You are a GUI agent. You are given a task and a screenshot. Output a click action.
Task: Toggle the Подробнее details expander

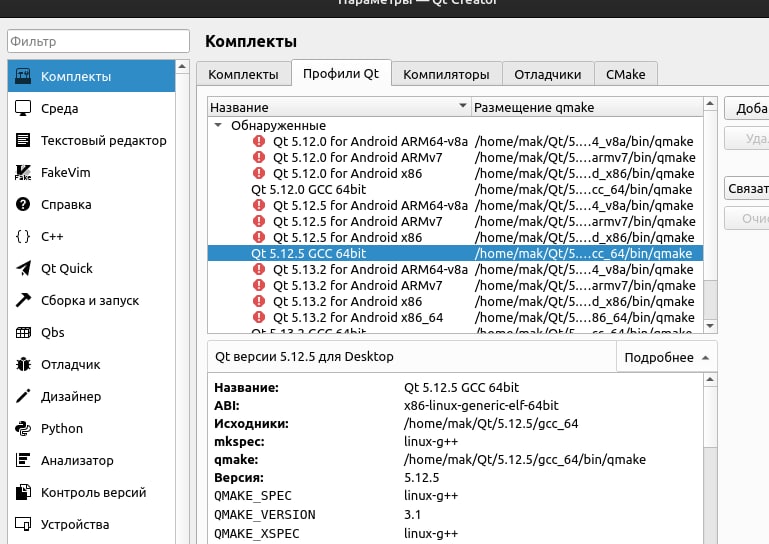[x=666, y=357]
